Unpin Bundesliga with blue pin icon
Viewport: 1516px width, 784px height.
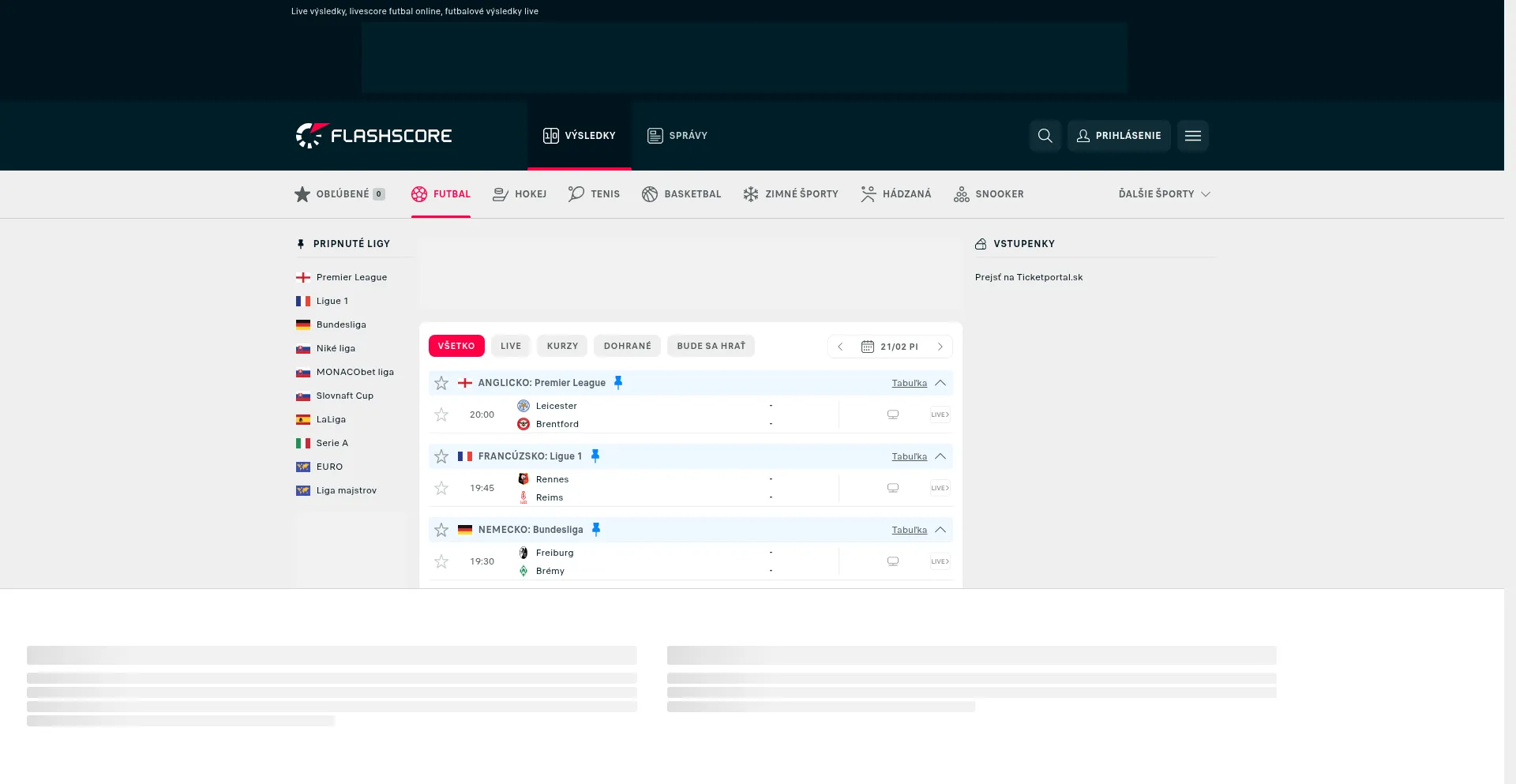[596, 529]
